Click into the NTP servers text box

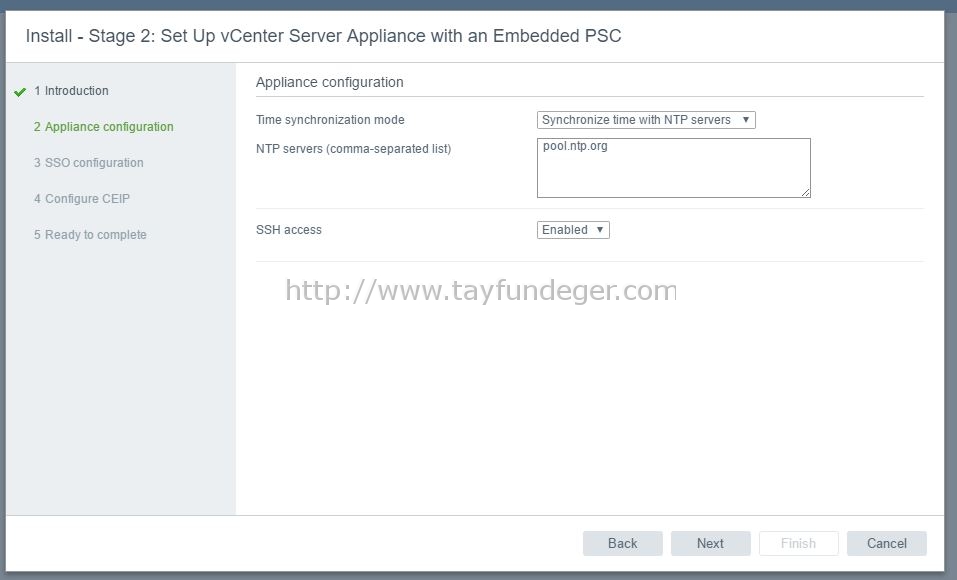tap(674, 168)
